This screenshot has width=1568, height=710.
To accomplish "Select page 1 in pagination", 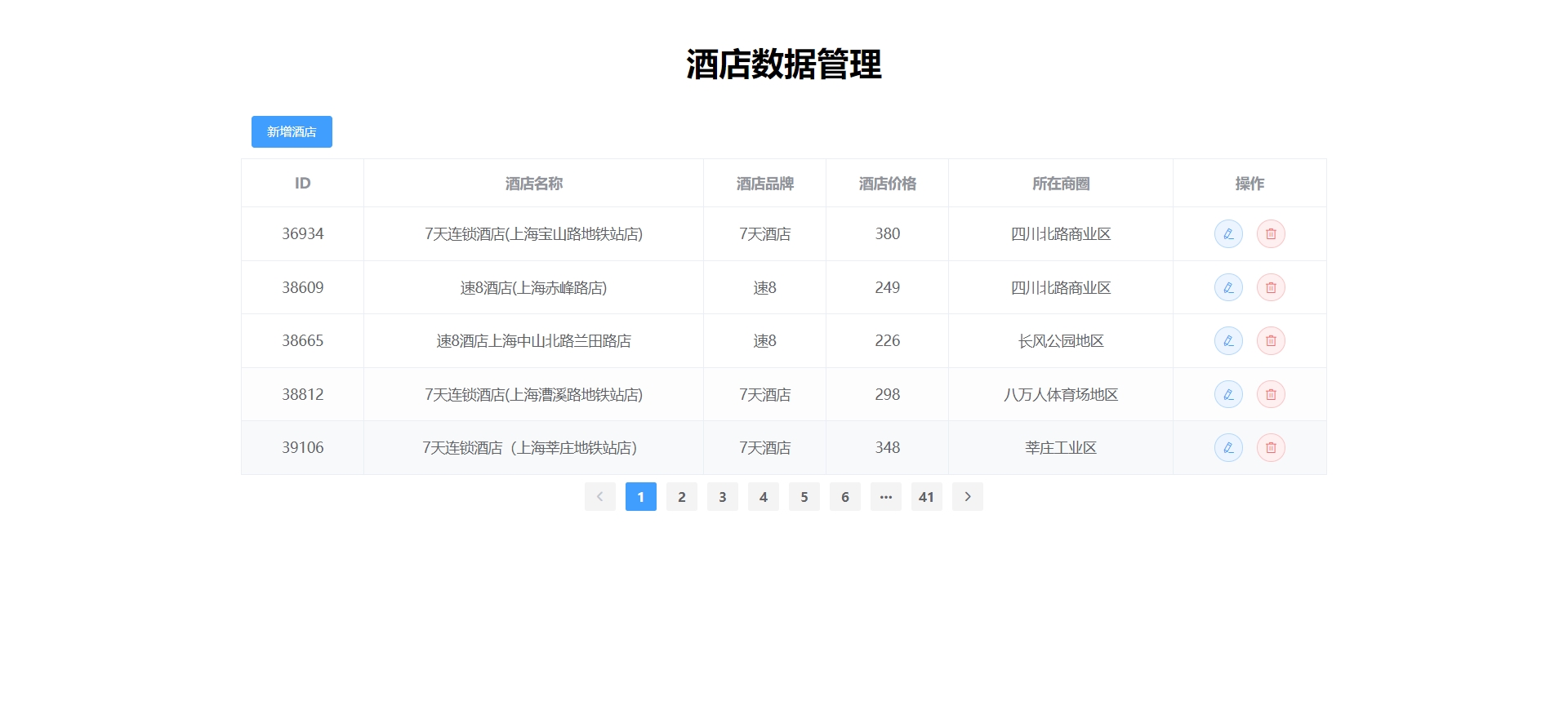I will [x=641, y=497].
